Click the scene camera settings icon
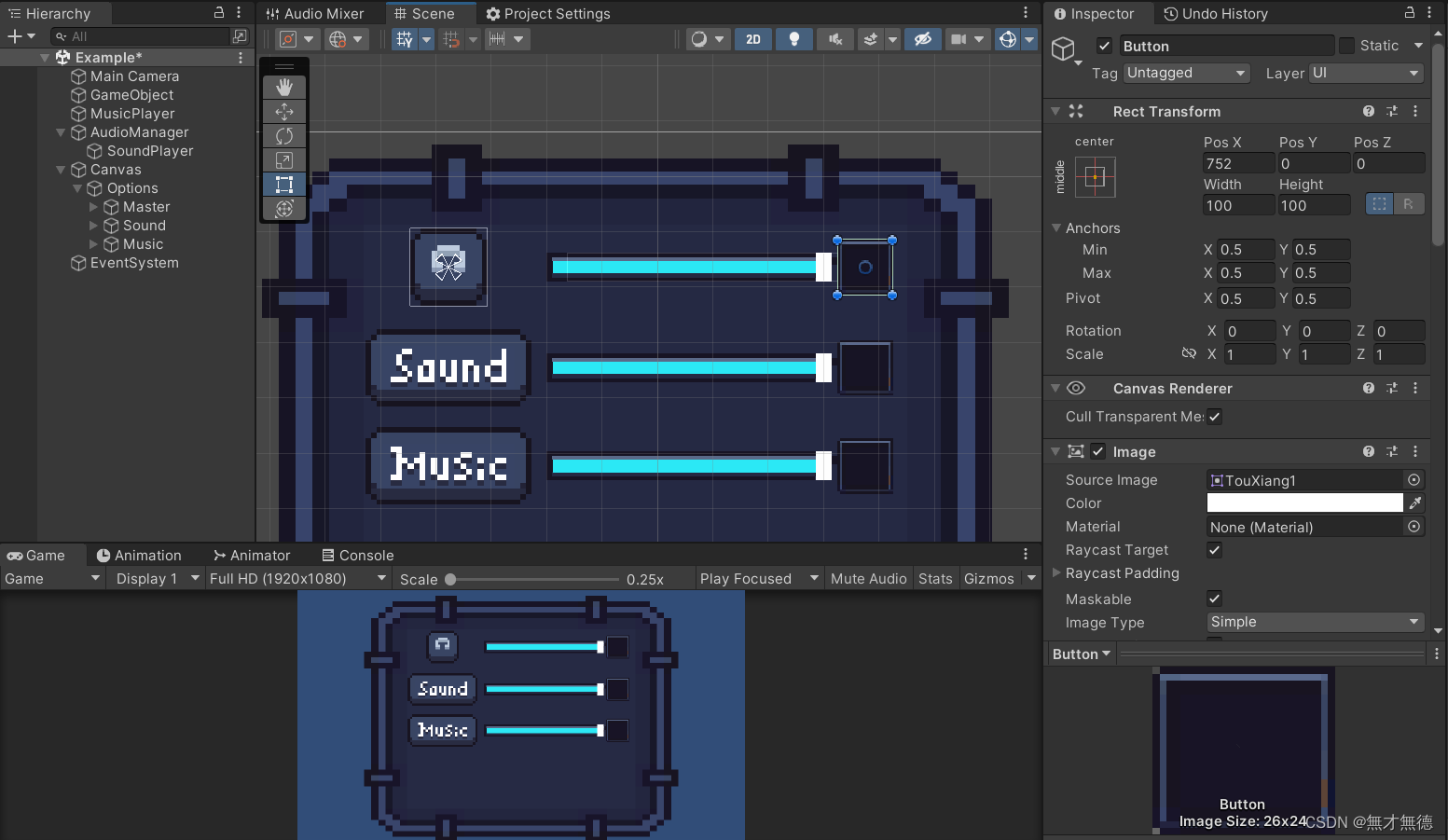1448x840 pixels. coord(958,39)
